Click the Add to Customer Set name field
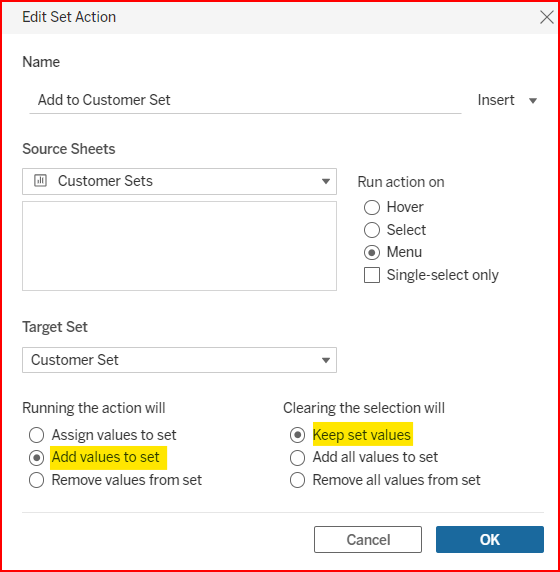 [x=245, y=100]
